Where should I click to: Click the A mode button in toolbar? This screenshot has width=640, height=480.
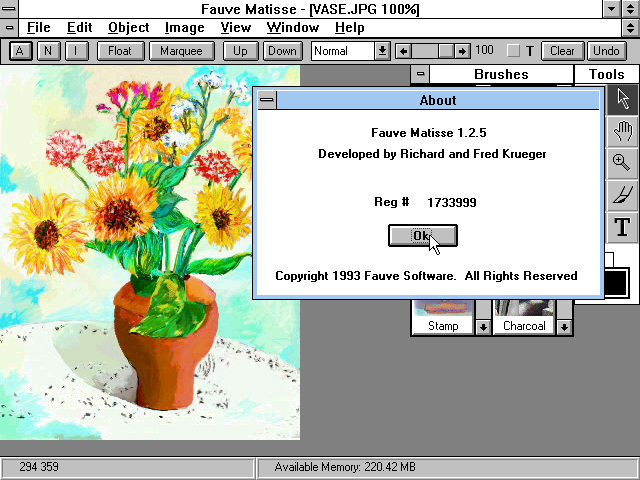click(x=21, y=51)
